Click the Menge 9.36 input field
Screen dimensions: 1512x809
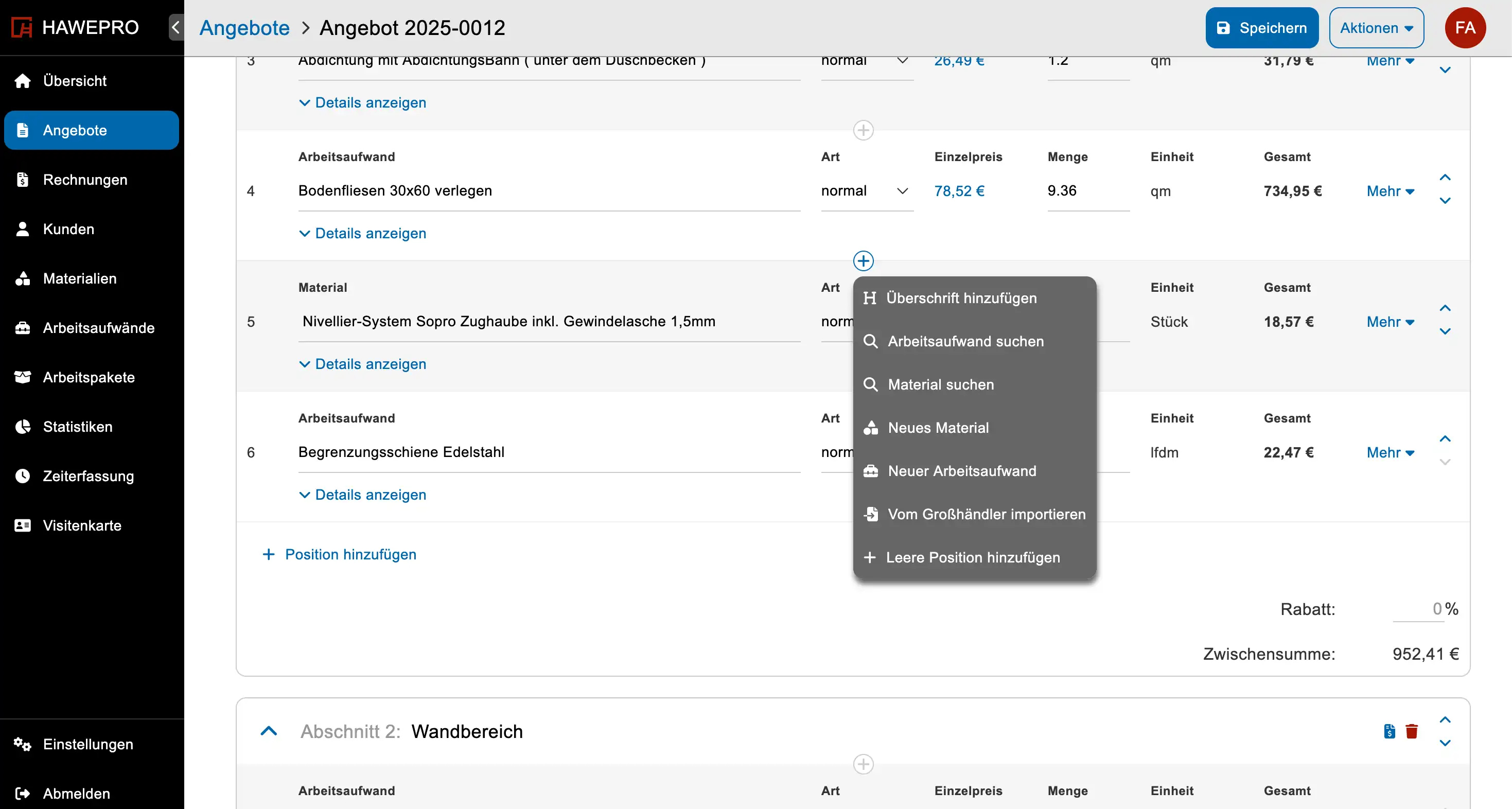(x=1088, y=191)
